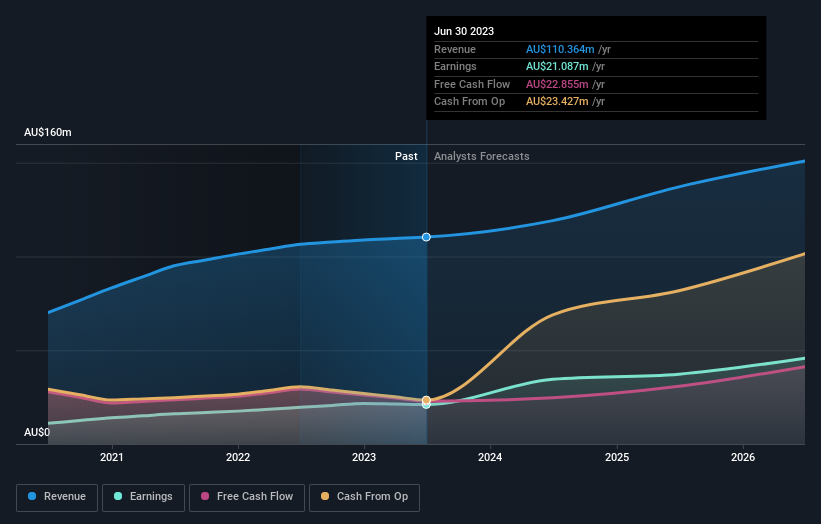Click the AU$160m y-axis label
Screen dimensions: 821x524
click(x=48, y=132)
